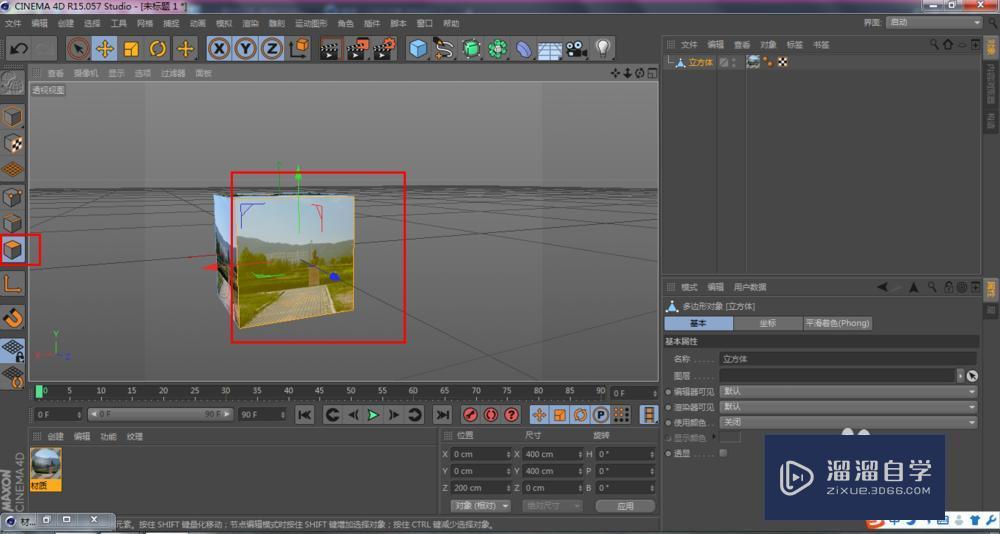The image size is (1000, 534).
Task: Add a cube primitive object
Action: [418, 48]
